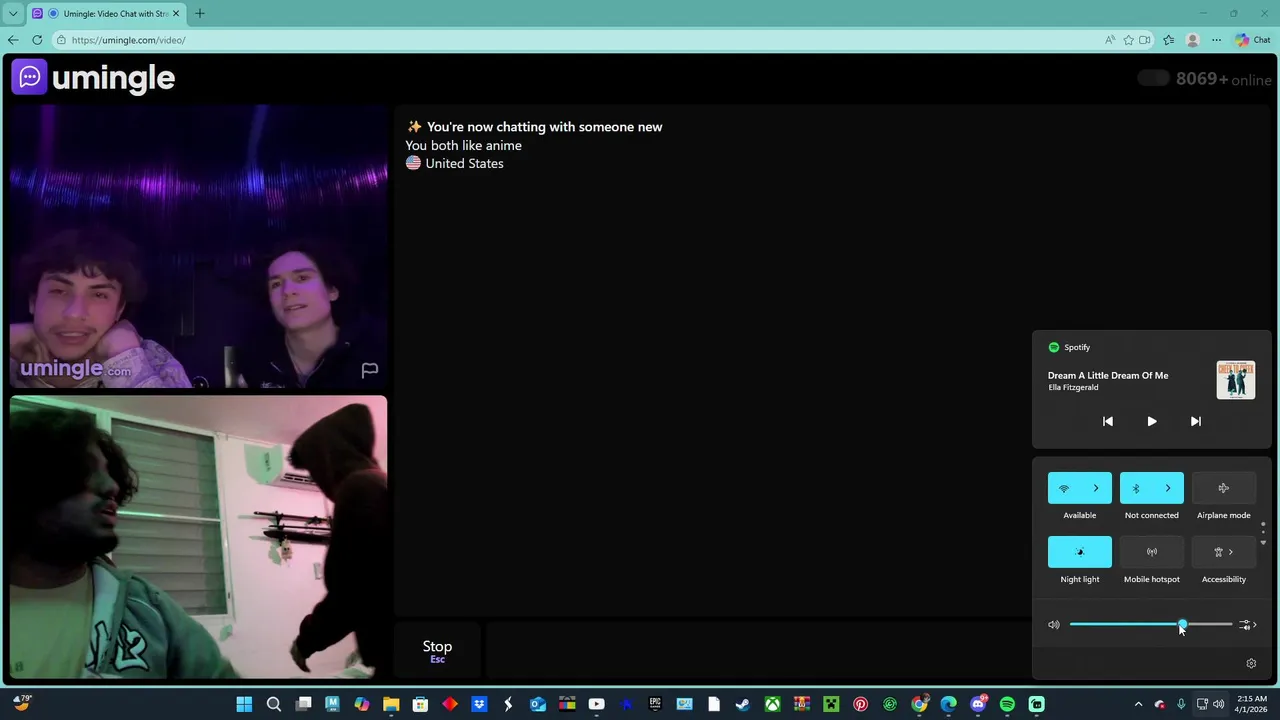Skip to next track in media panel
This screenshot has height=720, width=1280.
pos(1196,421)
